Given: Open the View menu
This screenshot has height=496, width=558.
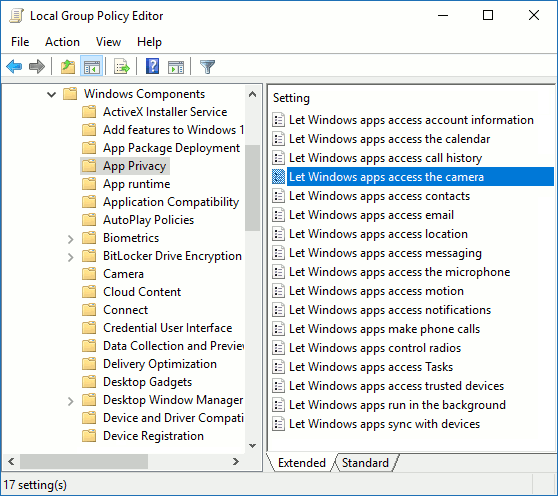Looking at the screenshot, I should point(108,42).
